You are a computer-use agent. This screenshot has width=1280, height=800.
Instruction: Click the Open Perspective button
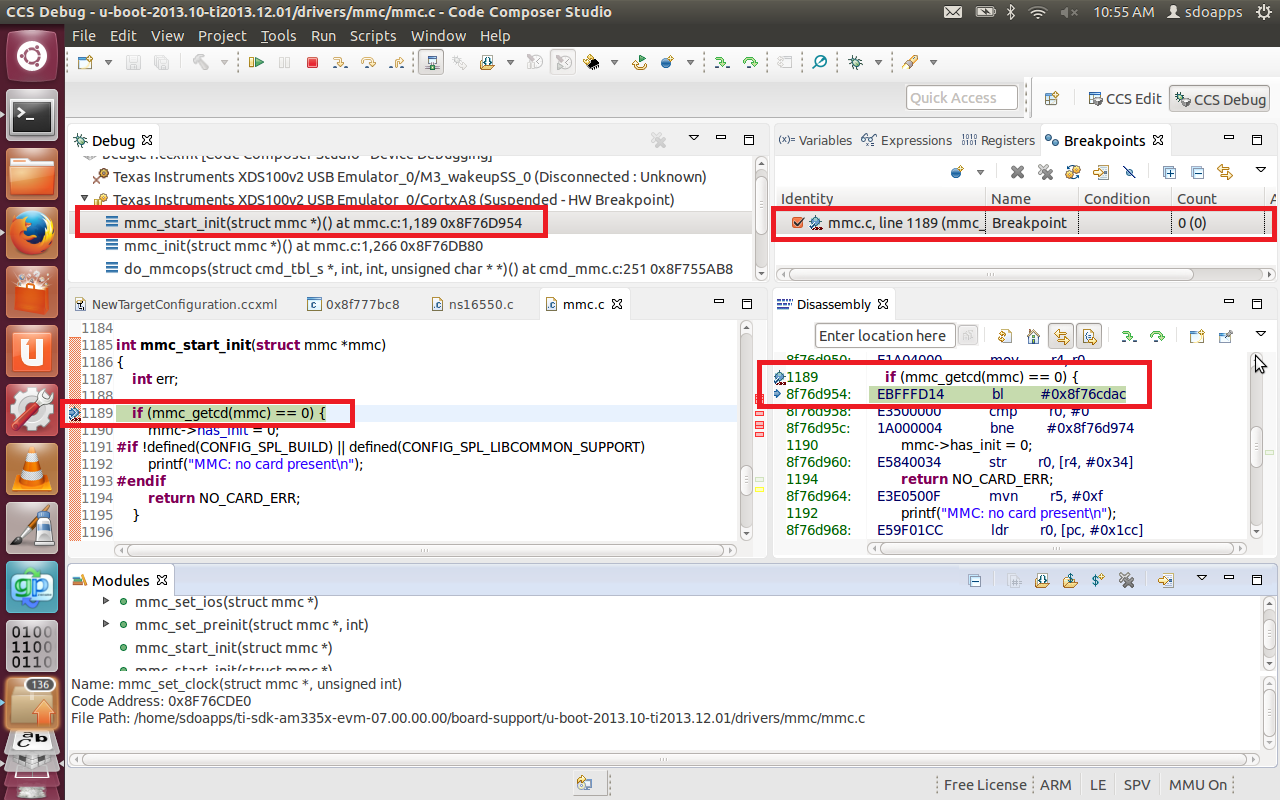point(1051,99)
